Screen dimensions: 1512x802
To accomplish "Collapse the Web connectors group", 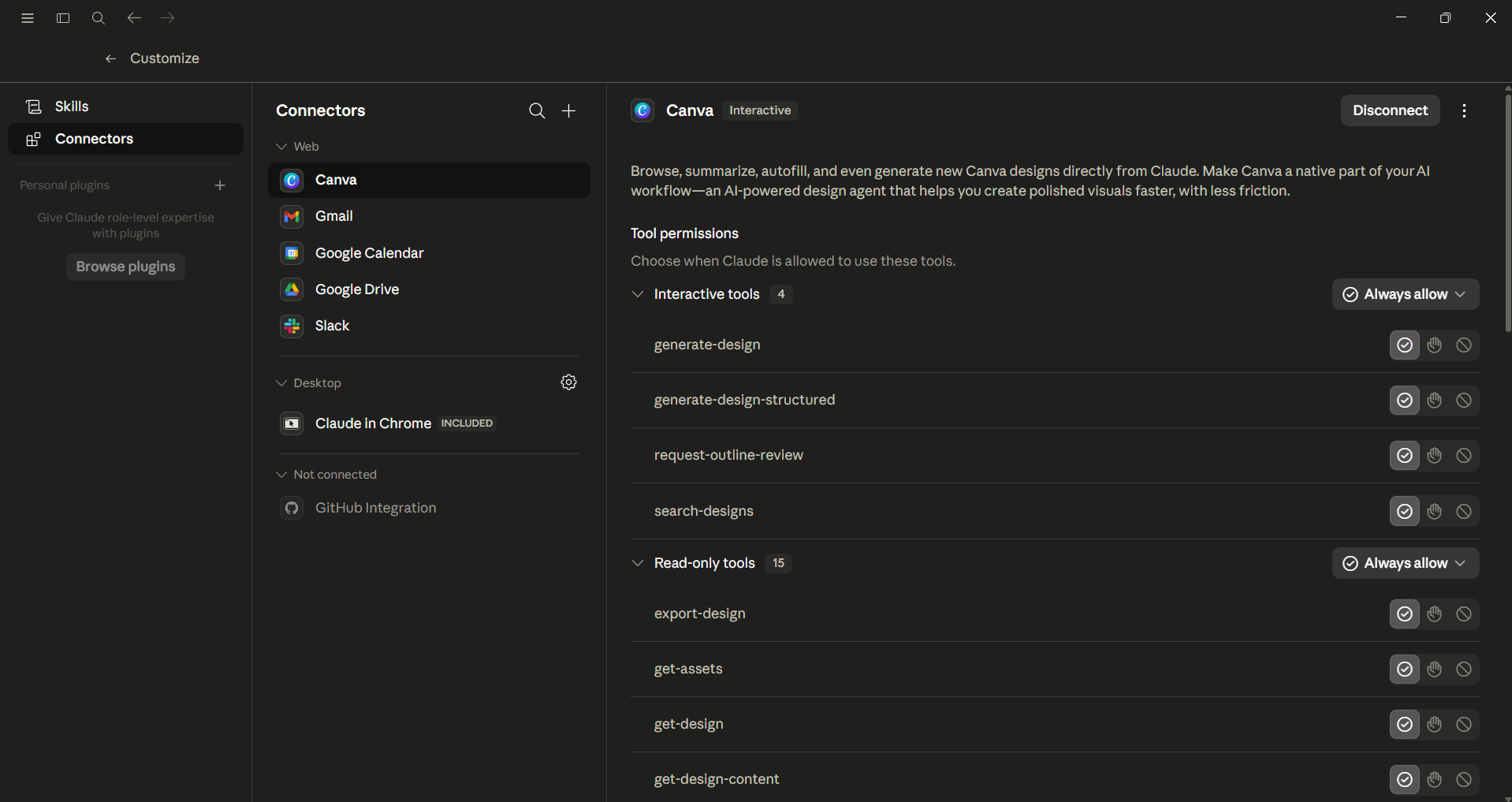I will 281,147.
